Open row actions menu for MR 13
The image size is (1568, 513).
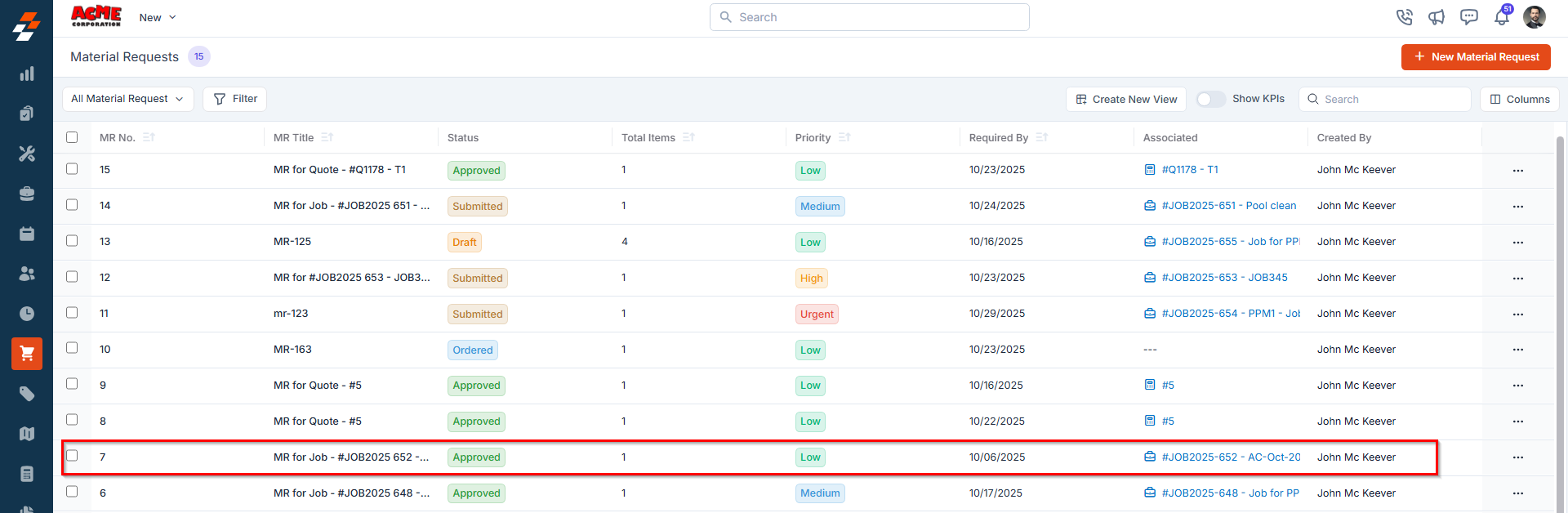coord(1517,243)
